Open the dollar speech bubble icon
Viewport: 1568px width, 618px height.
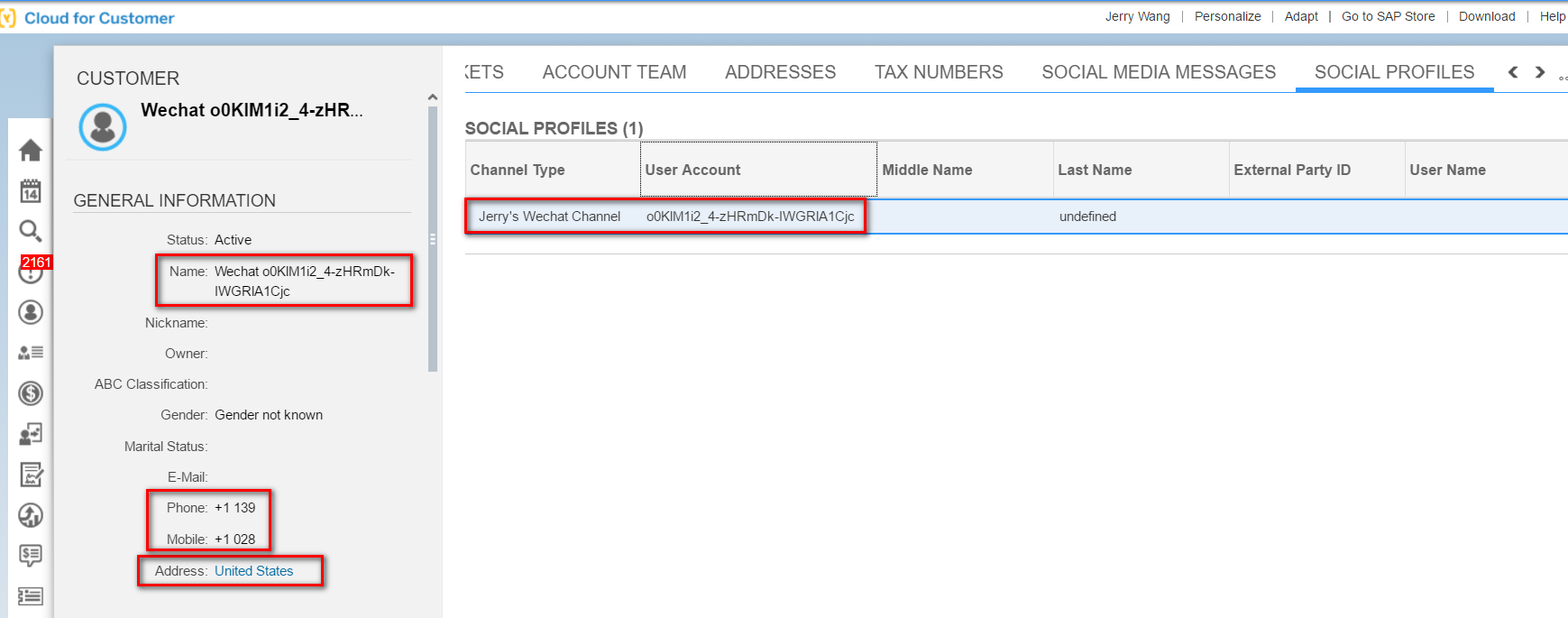(x=31, y=555)
